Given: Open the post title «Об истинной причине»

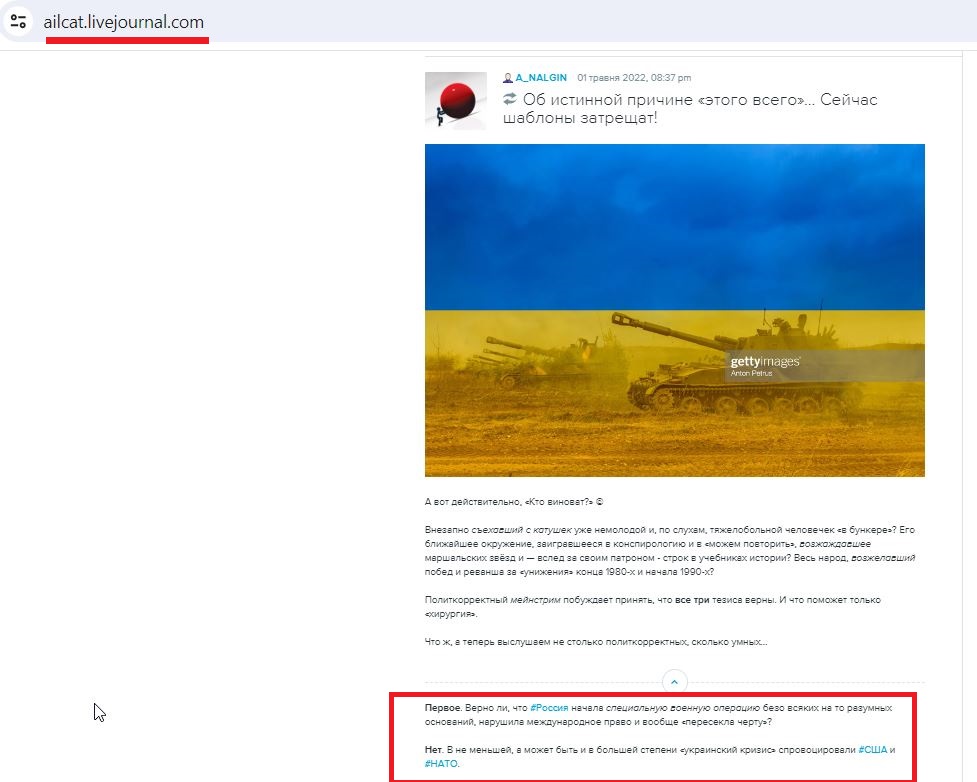Looking at the screenshot, I should [690, 108].
